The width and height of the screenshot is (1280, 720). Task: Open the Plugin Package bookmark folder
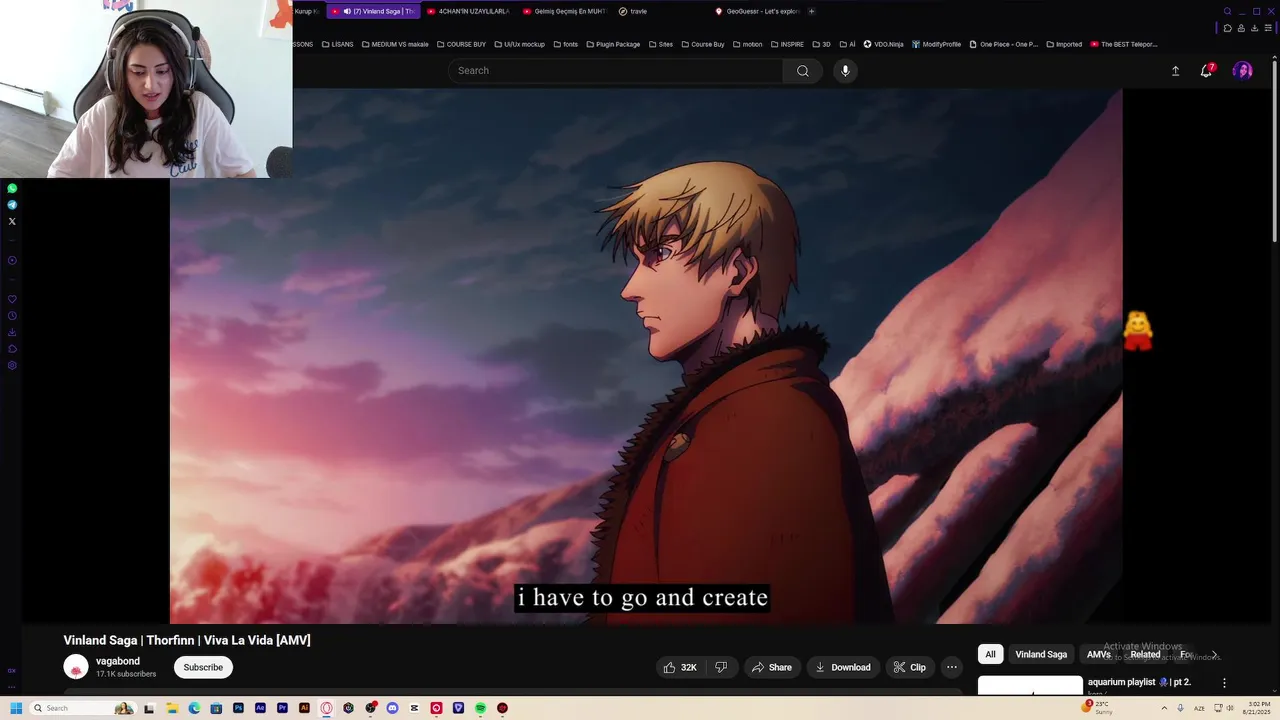point(613,44)
